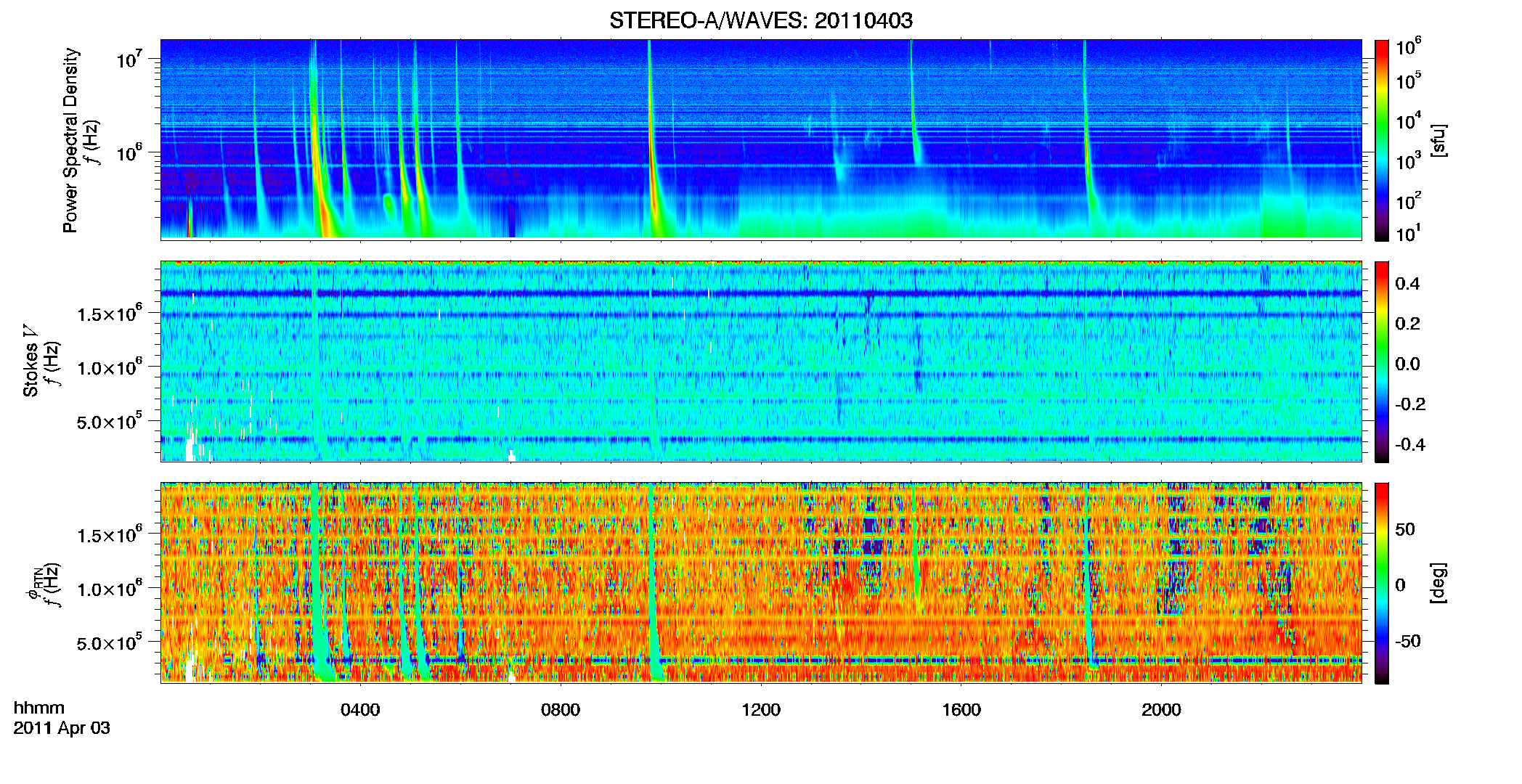1522x784 pixels.
Task: Click the 1200 time axis tick label
Action: [761, 710]
